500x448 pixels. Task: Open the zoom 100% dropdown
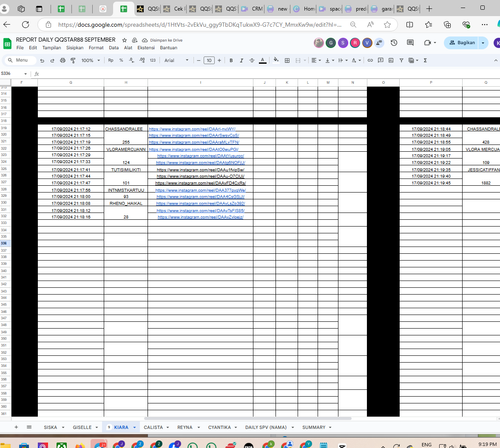pos(91,60)
